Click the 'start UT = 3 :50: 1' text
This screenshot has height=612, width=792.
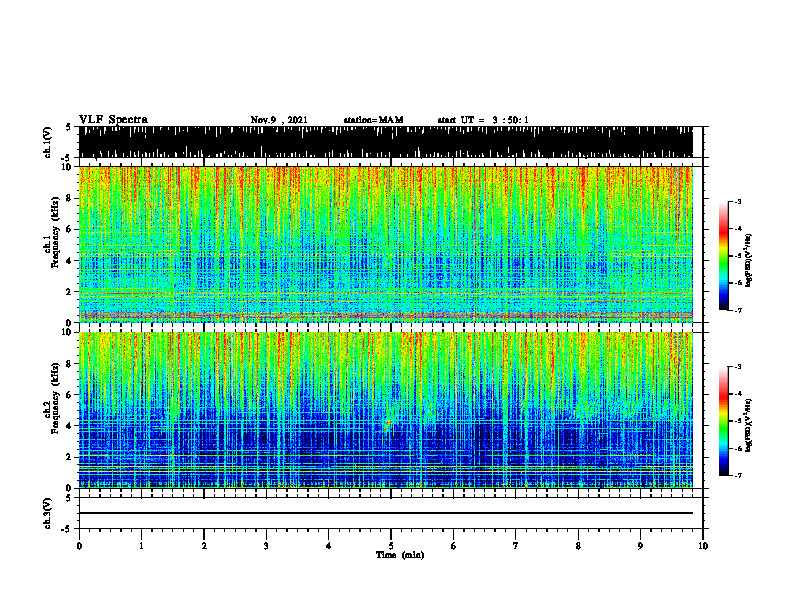point(483,120)
